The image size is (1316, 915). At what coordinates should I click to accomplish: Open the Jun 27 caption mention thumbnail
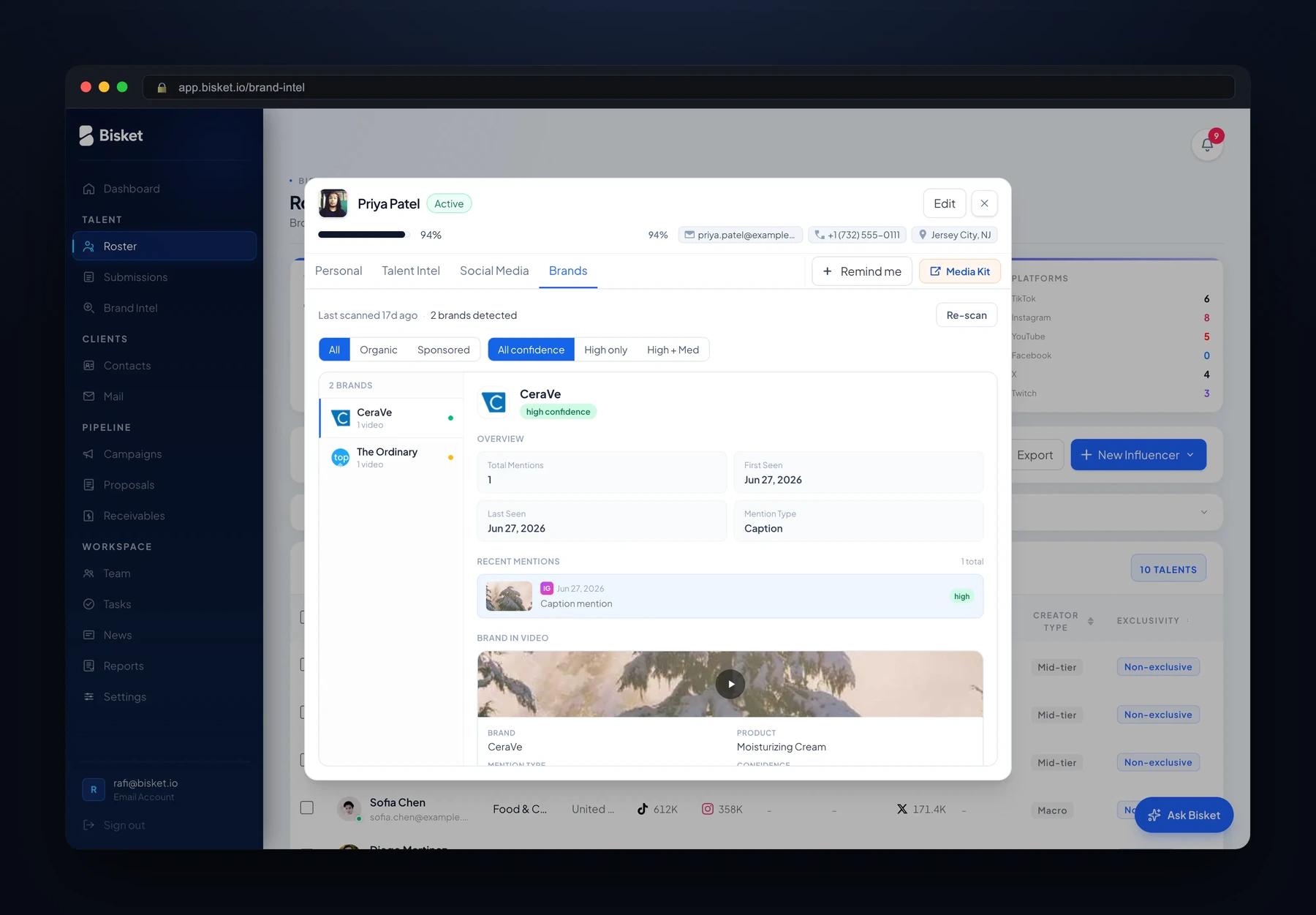(509, 596)
